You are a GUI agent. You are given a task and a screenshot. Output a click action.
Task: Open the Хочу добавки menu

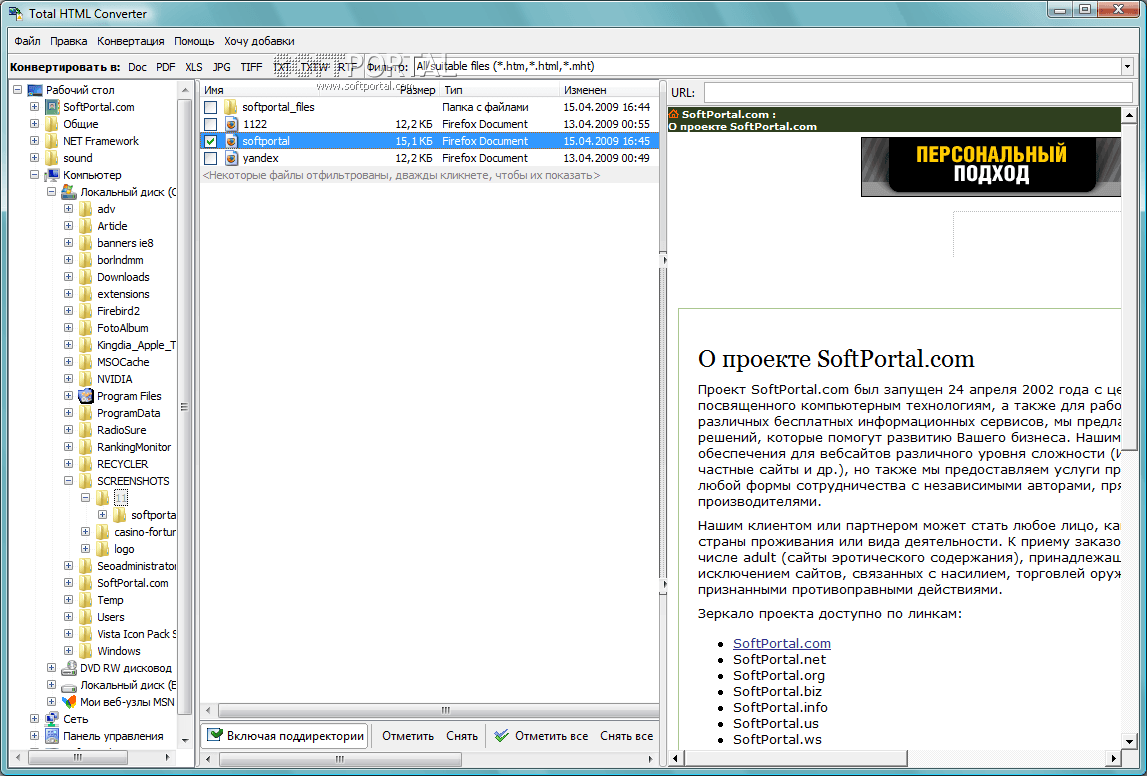[260, 41]
